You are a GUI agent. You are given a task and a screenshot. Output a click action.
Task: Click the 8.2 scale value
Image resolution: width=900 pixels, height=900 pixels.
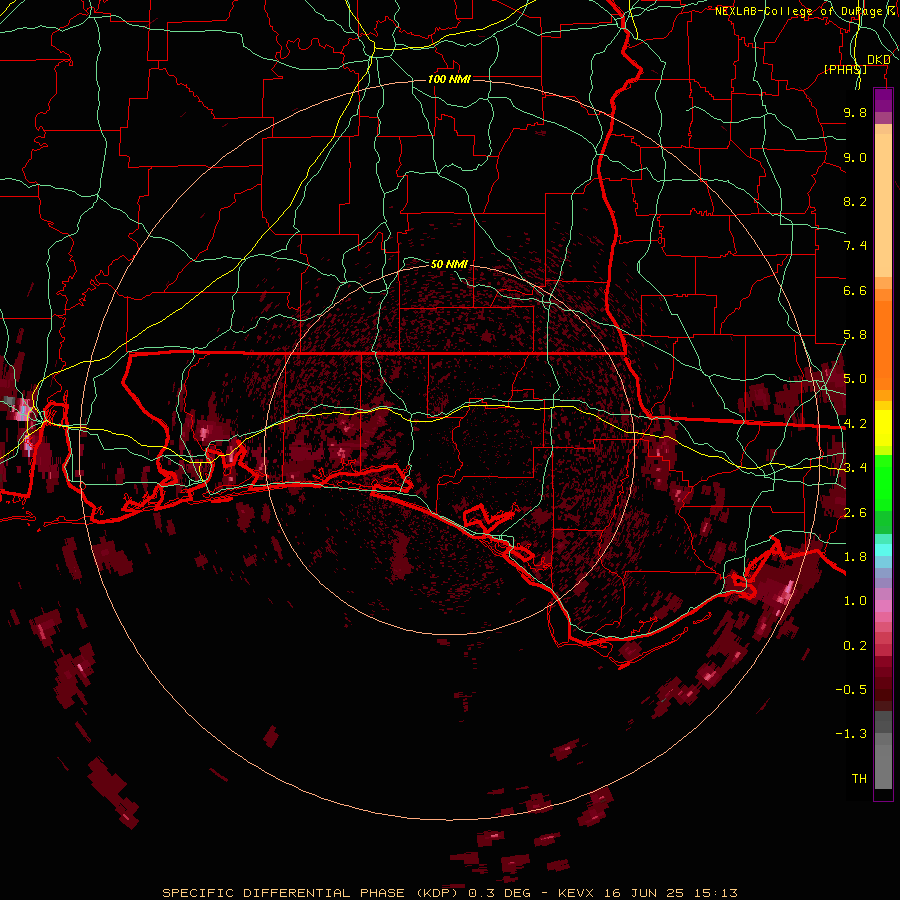pos(855,201)
